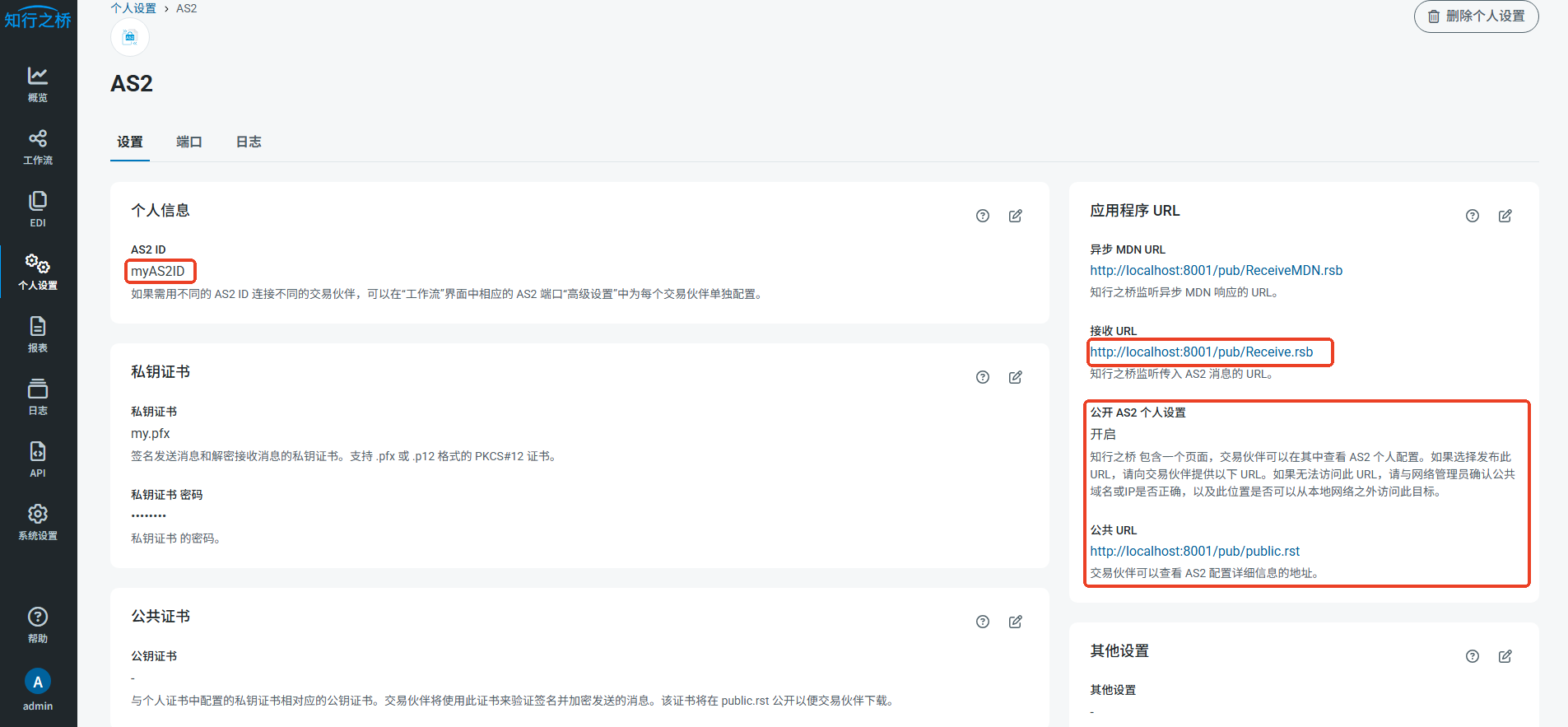Click the help icon for 私钥证书
The width and height of the screenshot is (1568, 727).
[x=982, y=377]
